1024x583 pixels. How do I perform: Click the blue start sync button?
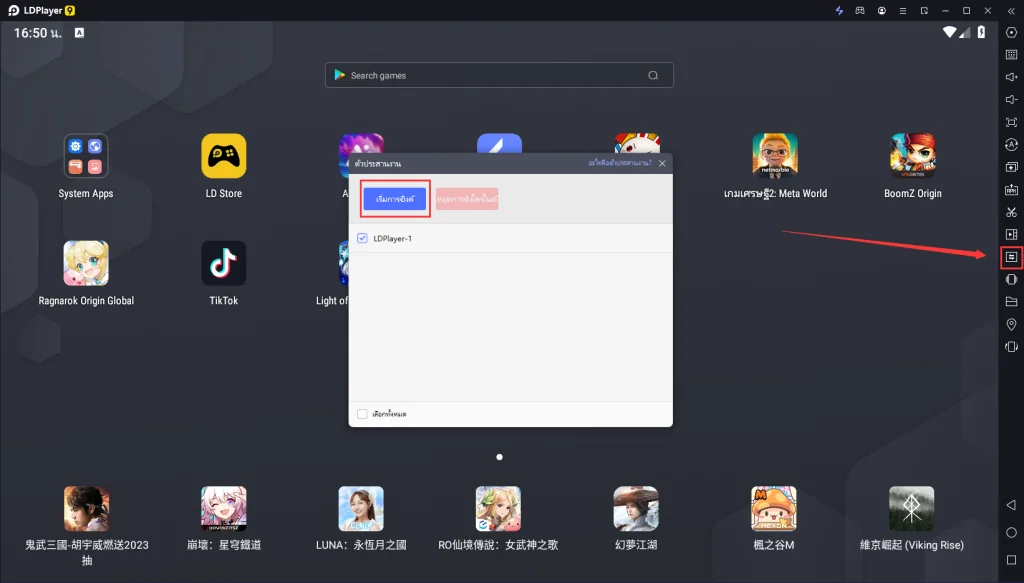(x=394, y=199)
